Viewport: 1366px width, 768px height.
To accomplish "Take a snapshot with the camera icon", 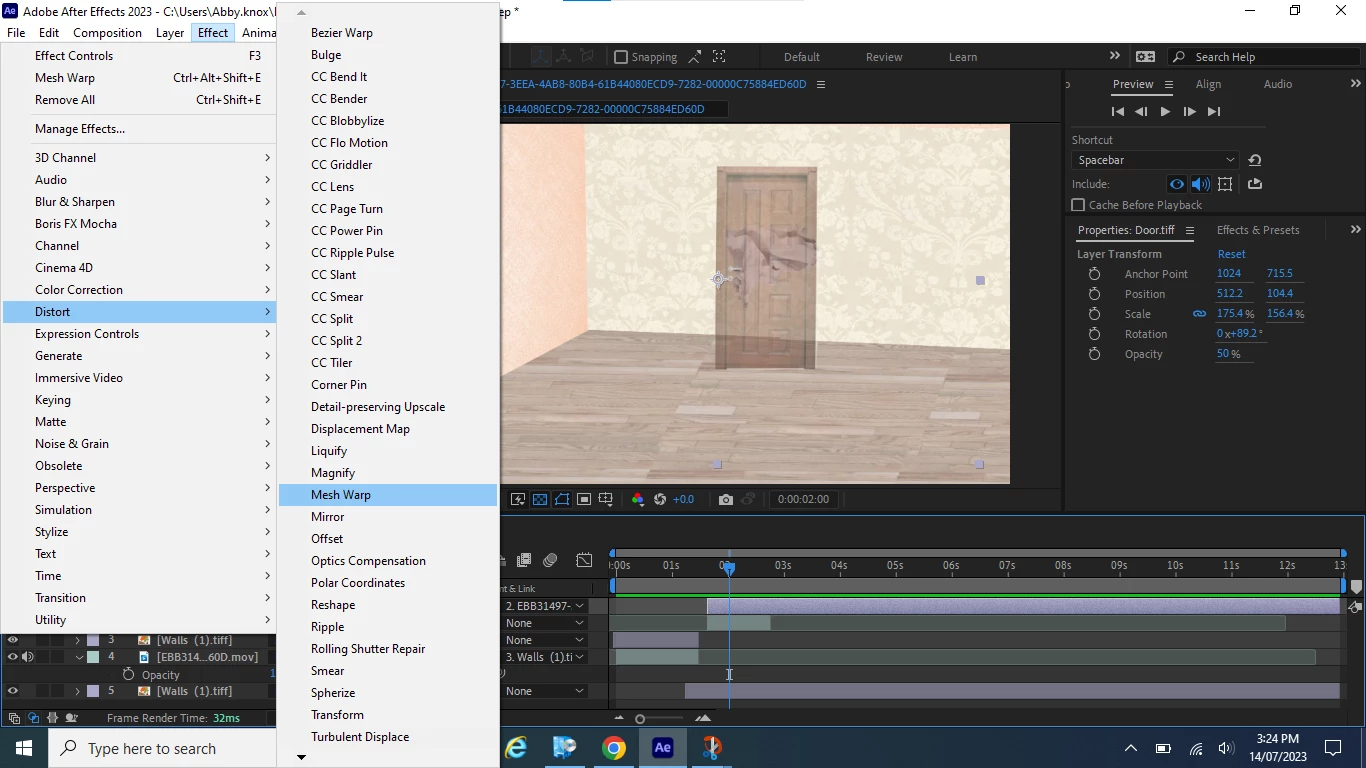I will point(726,499).
